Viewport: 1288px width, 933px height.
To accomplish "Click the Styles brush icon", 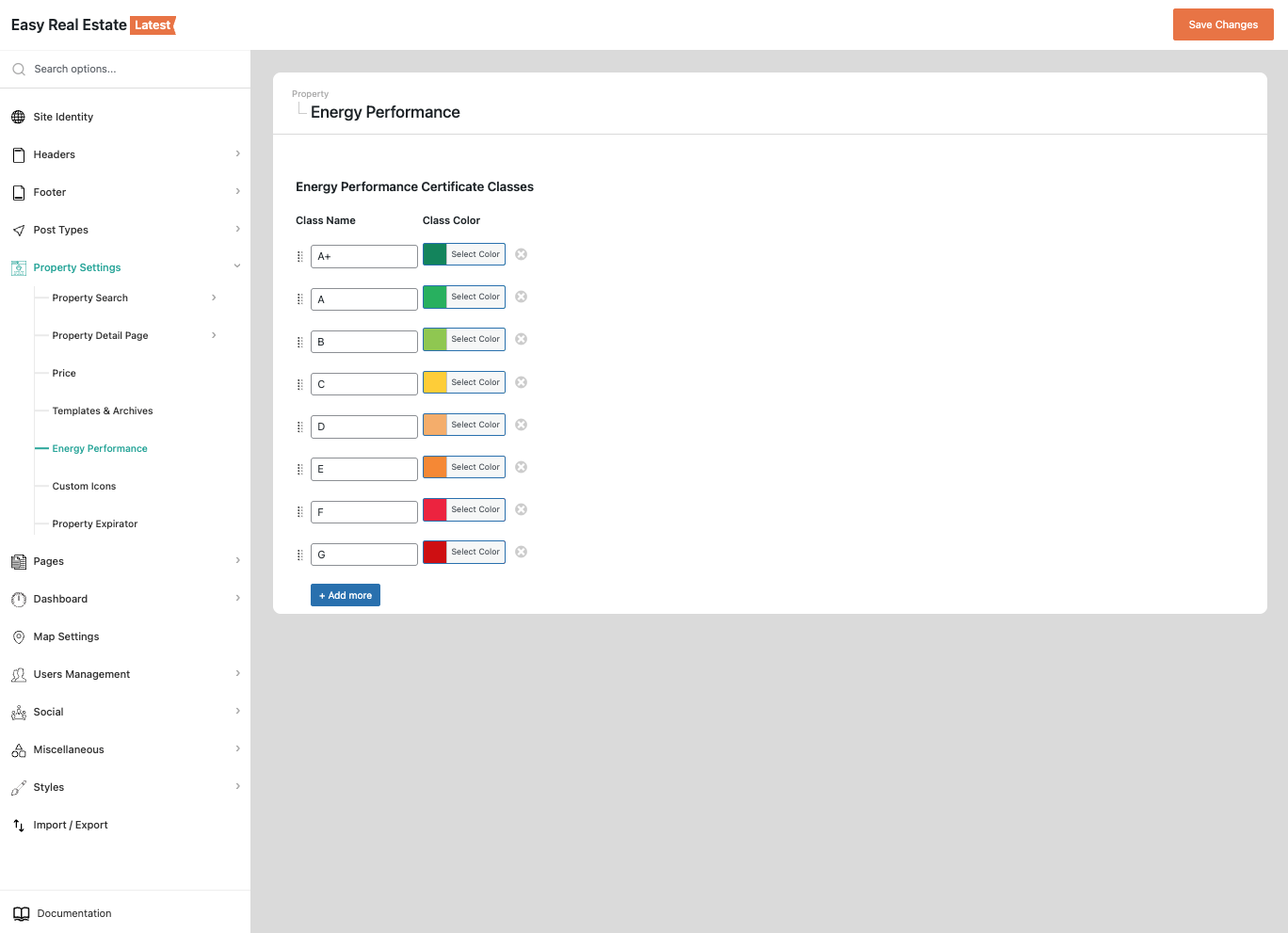I will coord(18,788).
